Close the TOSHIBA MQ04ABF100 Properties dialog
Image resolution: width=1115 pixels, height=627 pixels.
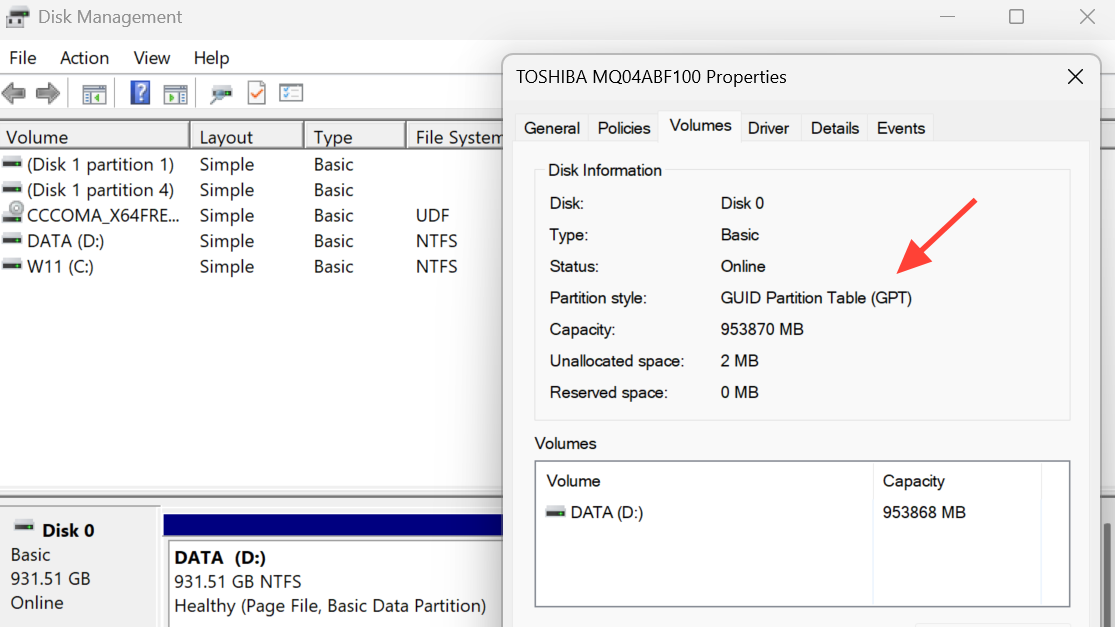pyautogui.click(x=1075, y=77)
